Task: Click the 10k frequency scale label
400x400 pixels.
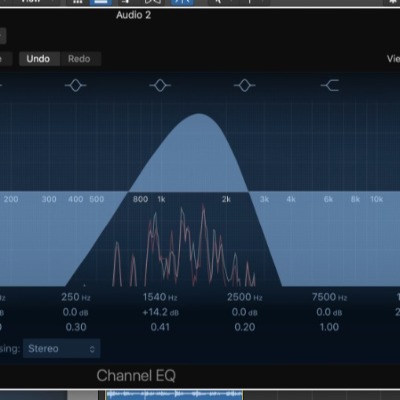Action: [377, 199]
